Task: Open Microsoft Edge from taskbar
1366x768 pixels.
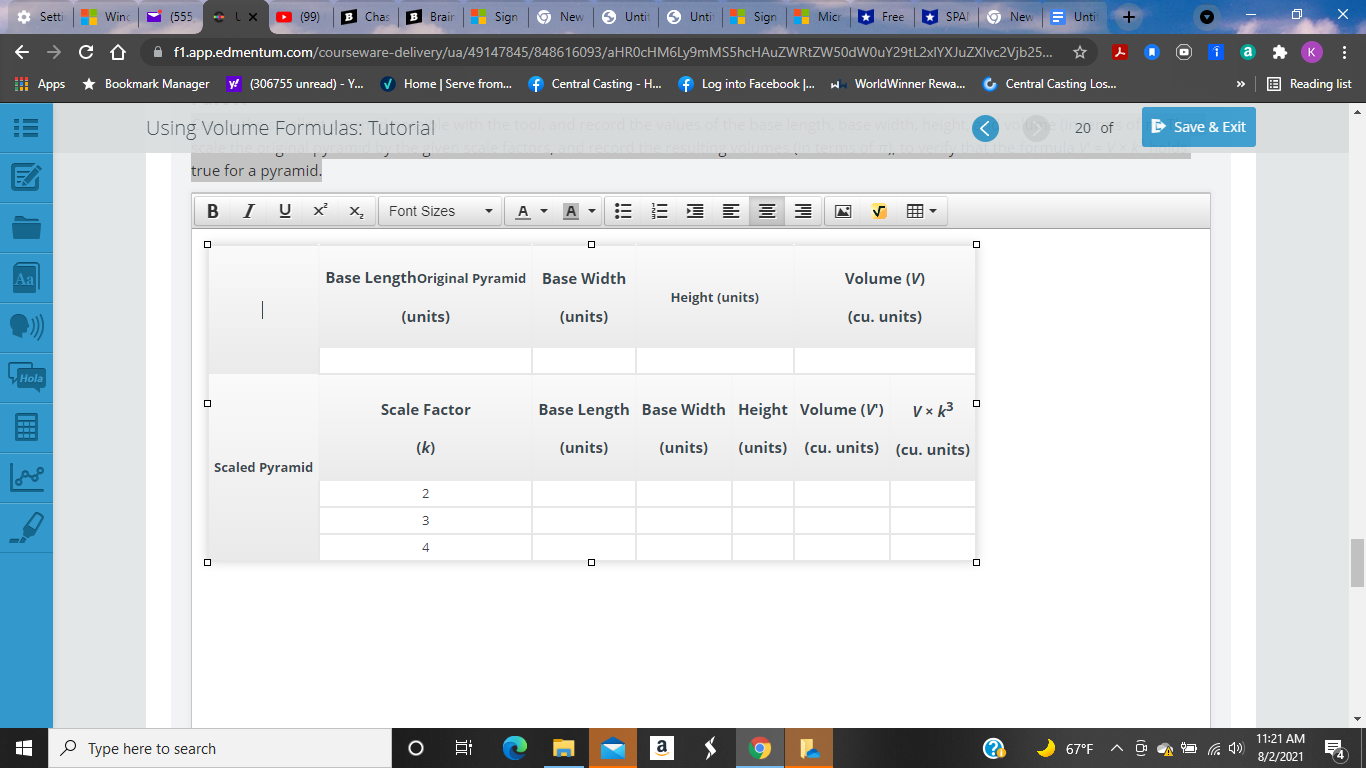Action: click(x=515, y=748)
